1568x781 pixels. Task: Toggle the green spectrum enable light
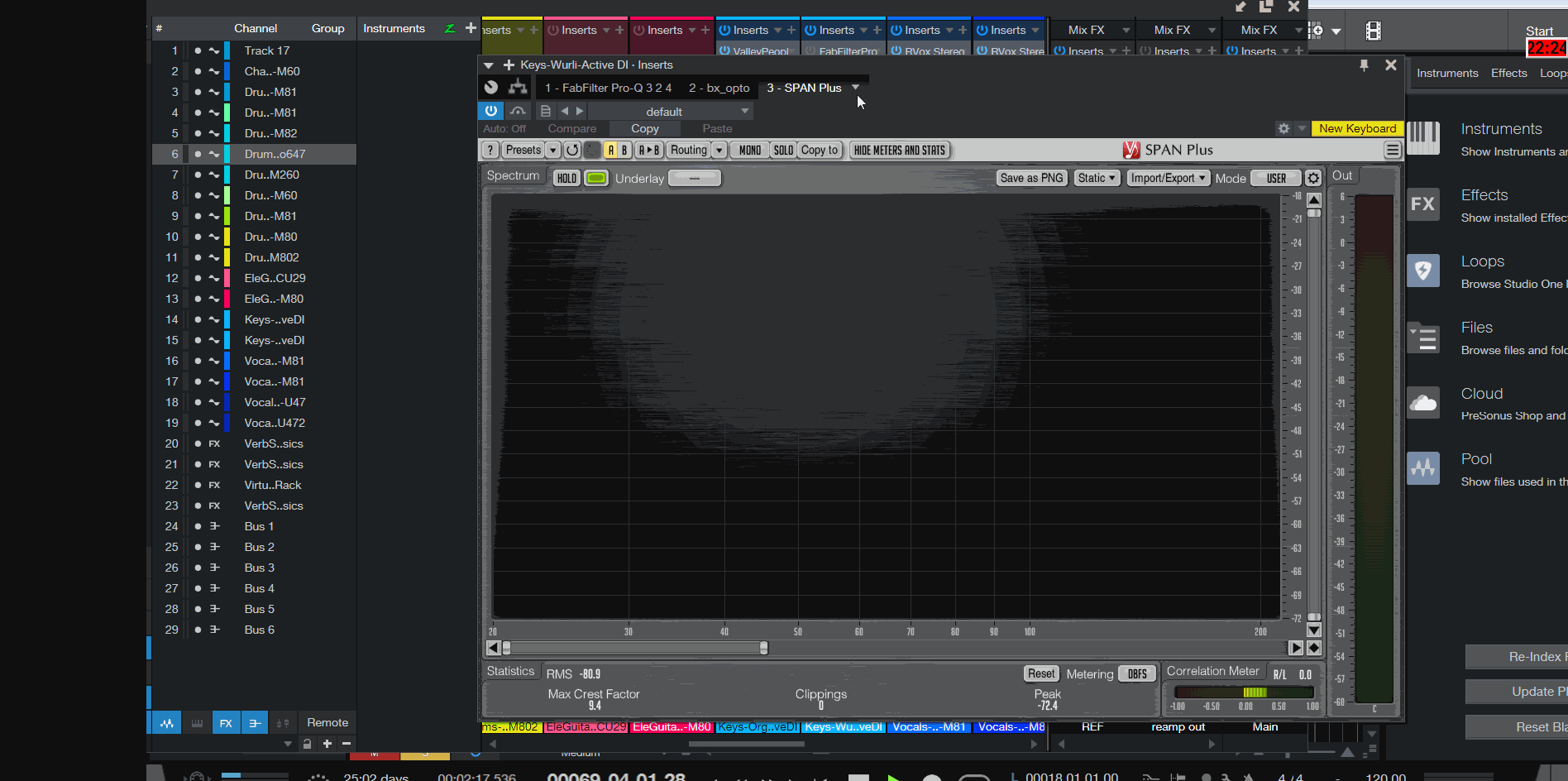point(596,178)
